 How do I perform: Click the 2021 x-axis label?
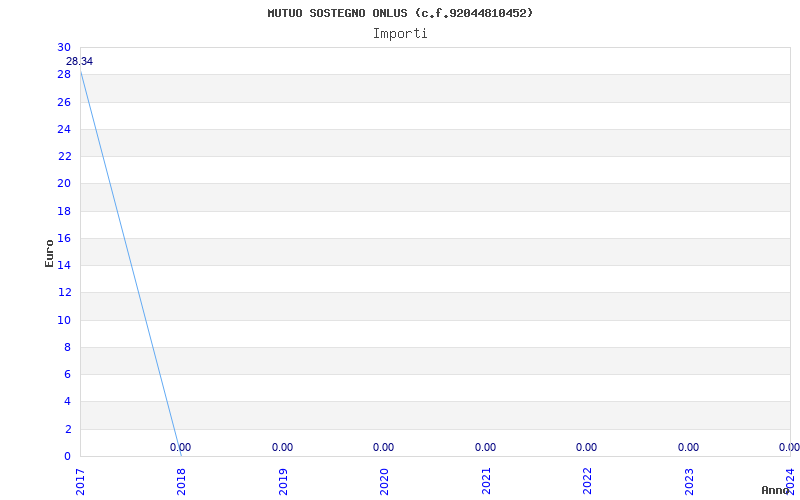tap(486, 482)
